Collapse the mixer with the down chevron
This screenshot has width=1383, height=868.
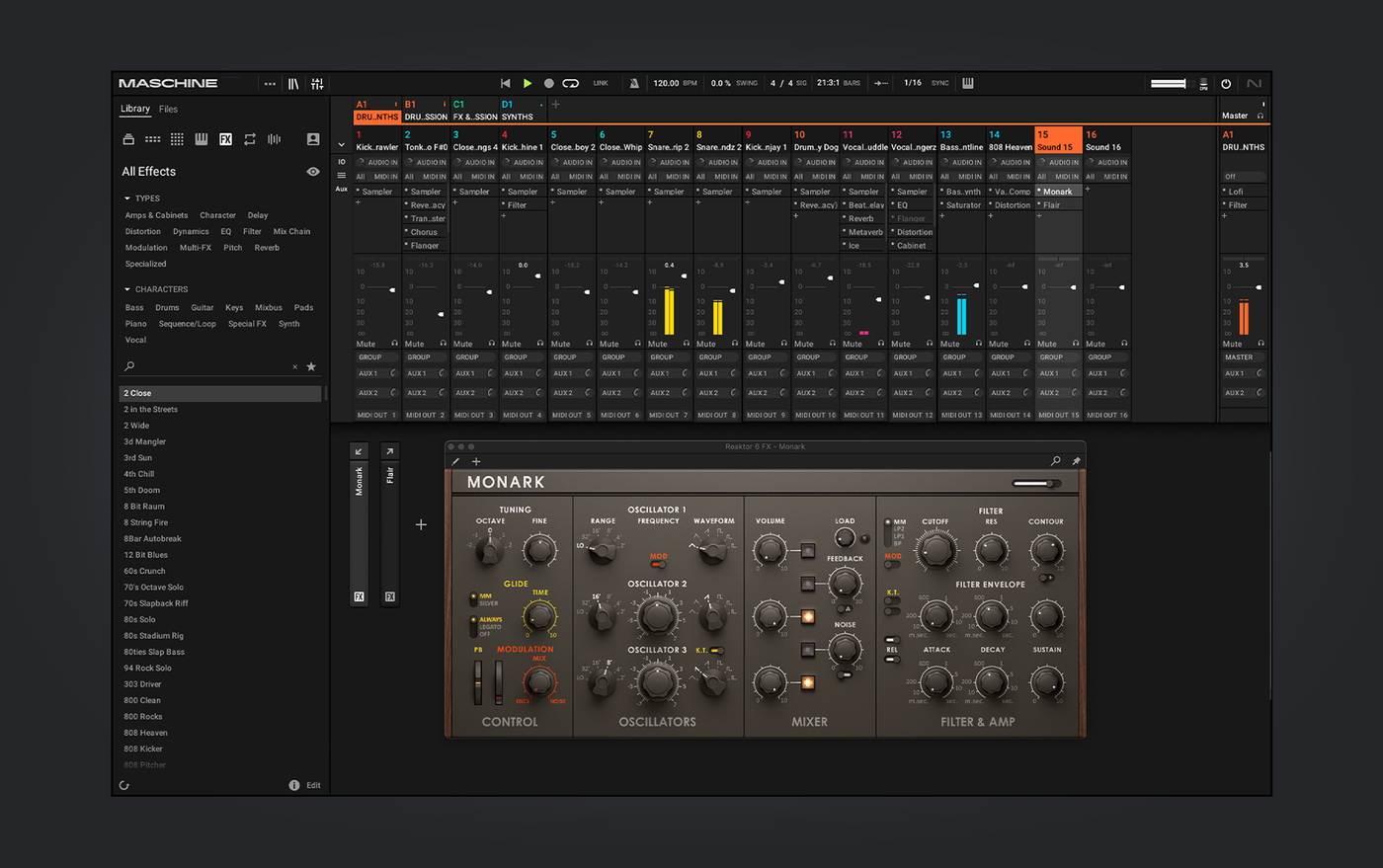point(342,145)
